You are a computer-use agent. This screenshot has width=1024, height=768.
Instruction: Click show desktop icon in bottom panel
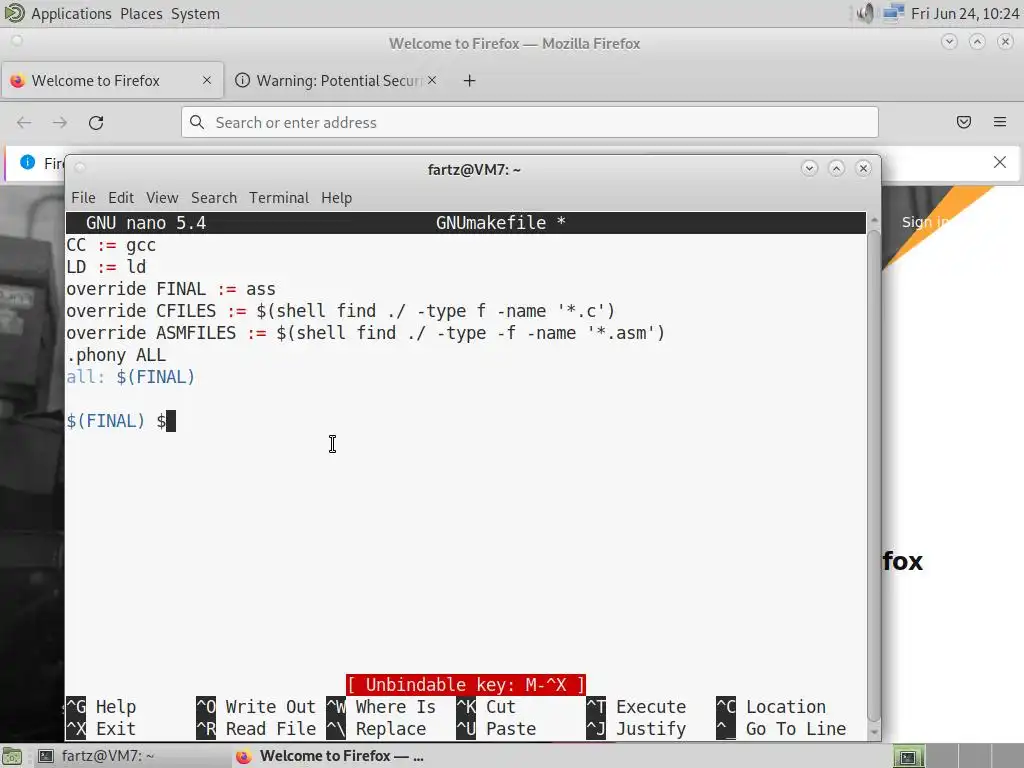(x=12, y=756)
